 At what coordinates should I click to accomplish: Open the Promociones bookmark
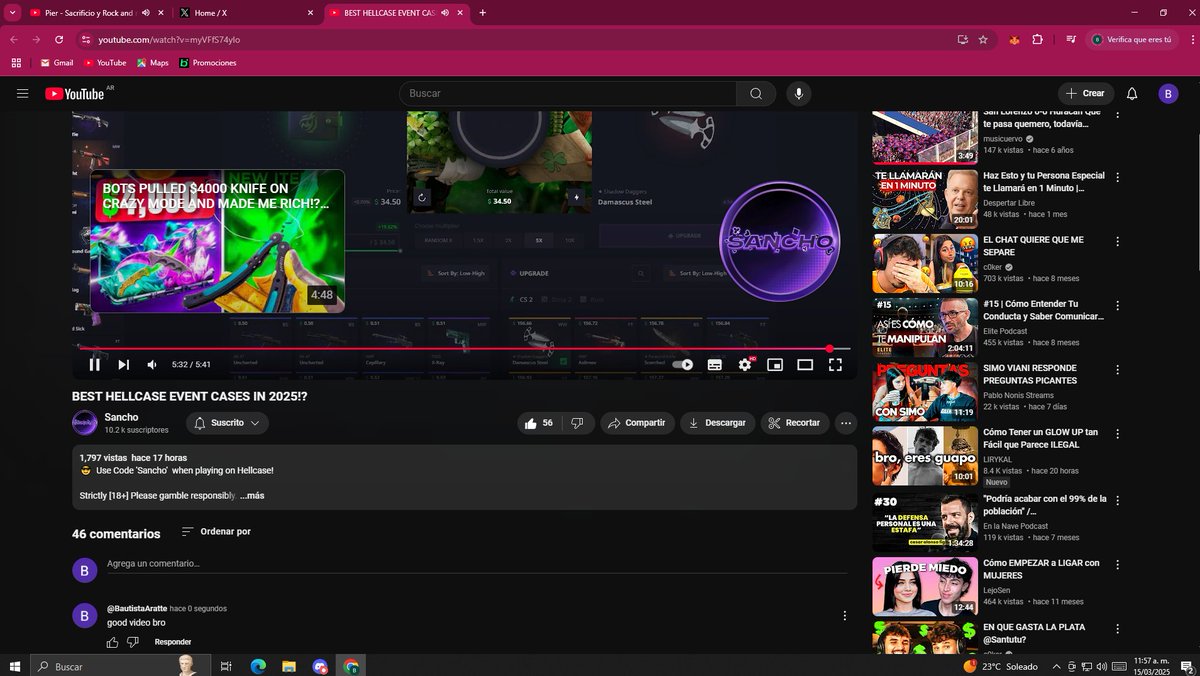coord(208,62)
